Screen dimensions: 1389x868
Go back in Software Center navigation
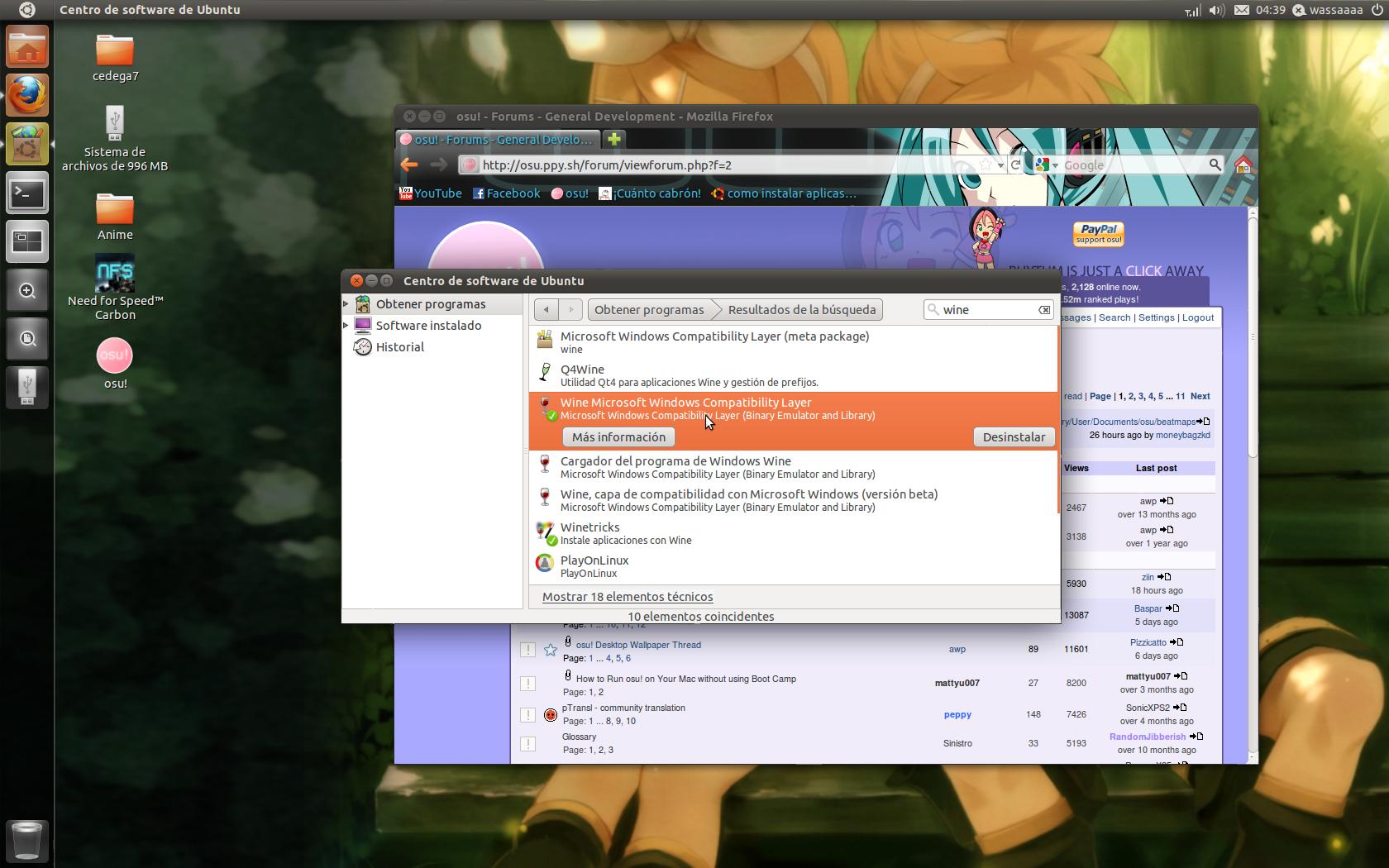click(547, 309)
